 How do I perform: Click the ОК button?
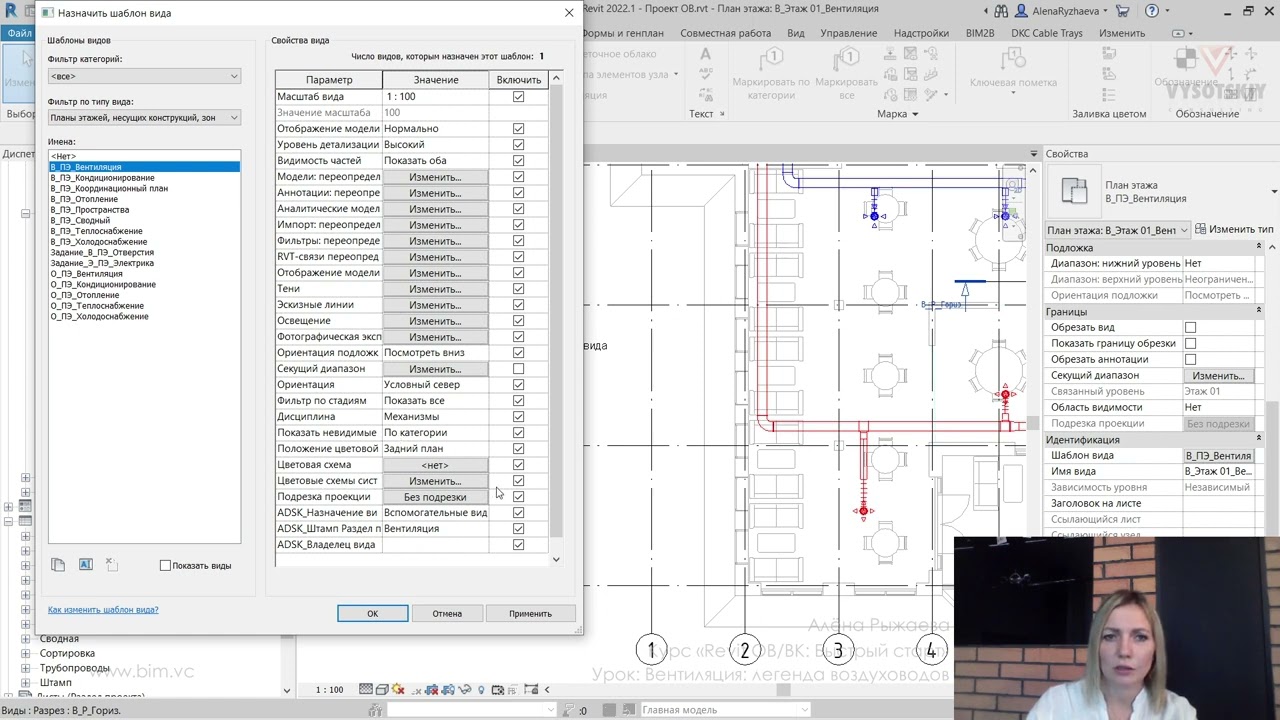(x=372, y=614)
